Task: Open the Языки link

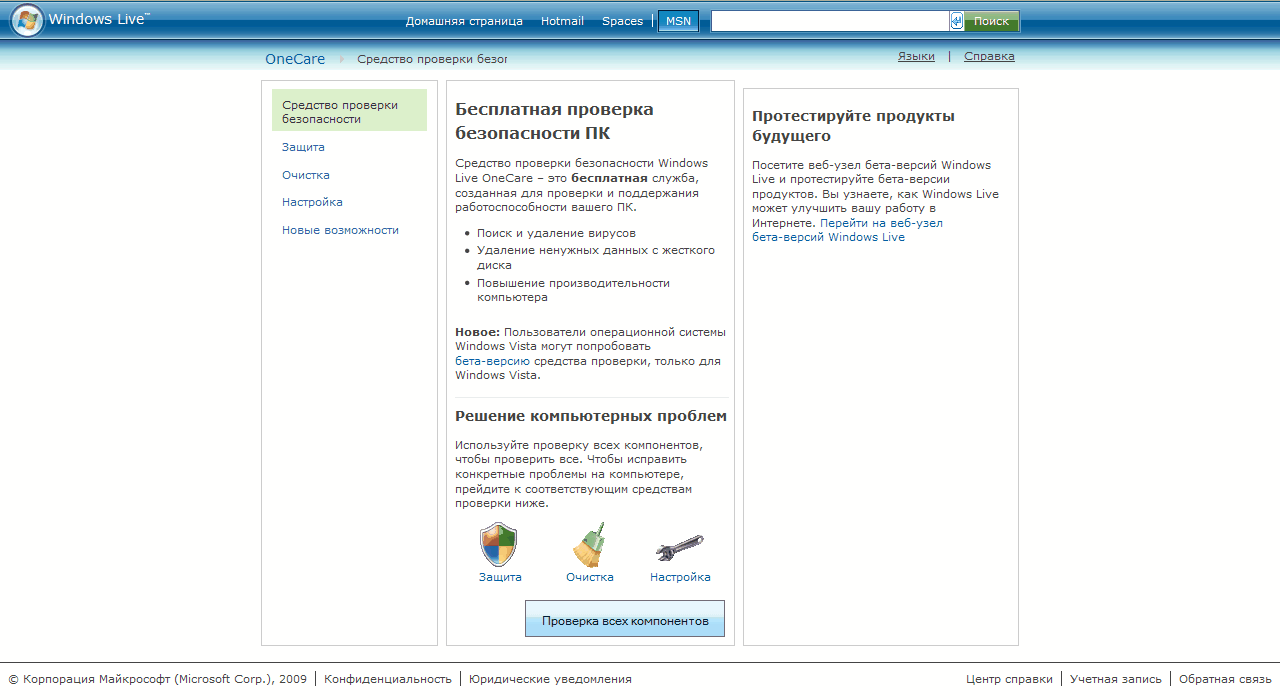Action: pos(916,56)
